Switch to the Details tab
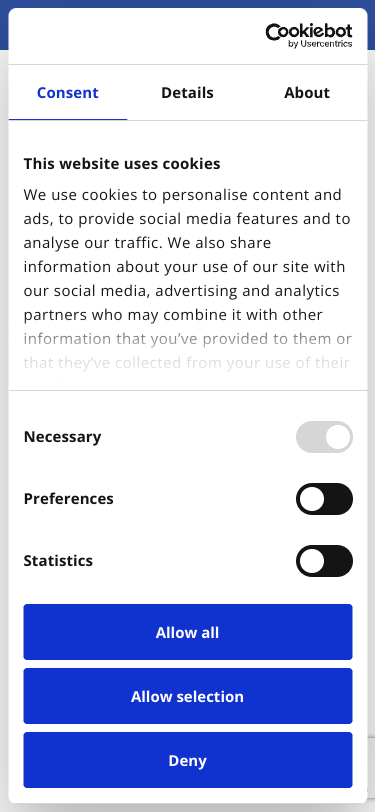This screenshot has width=375, height=812. (187, 93)
